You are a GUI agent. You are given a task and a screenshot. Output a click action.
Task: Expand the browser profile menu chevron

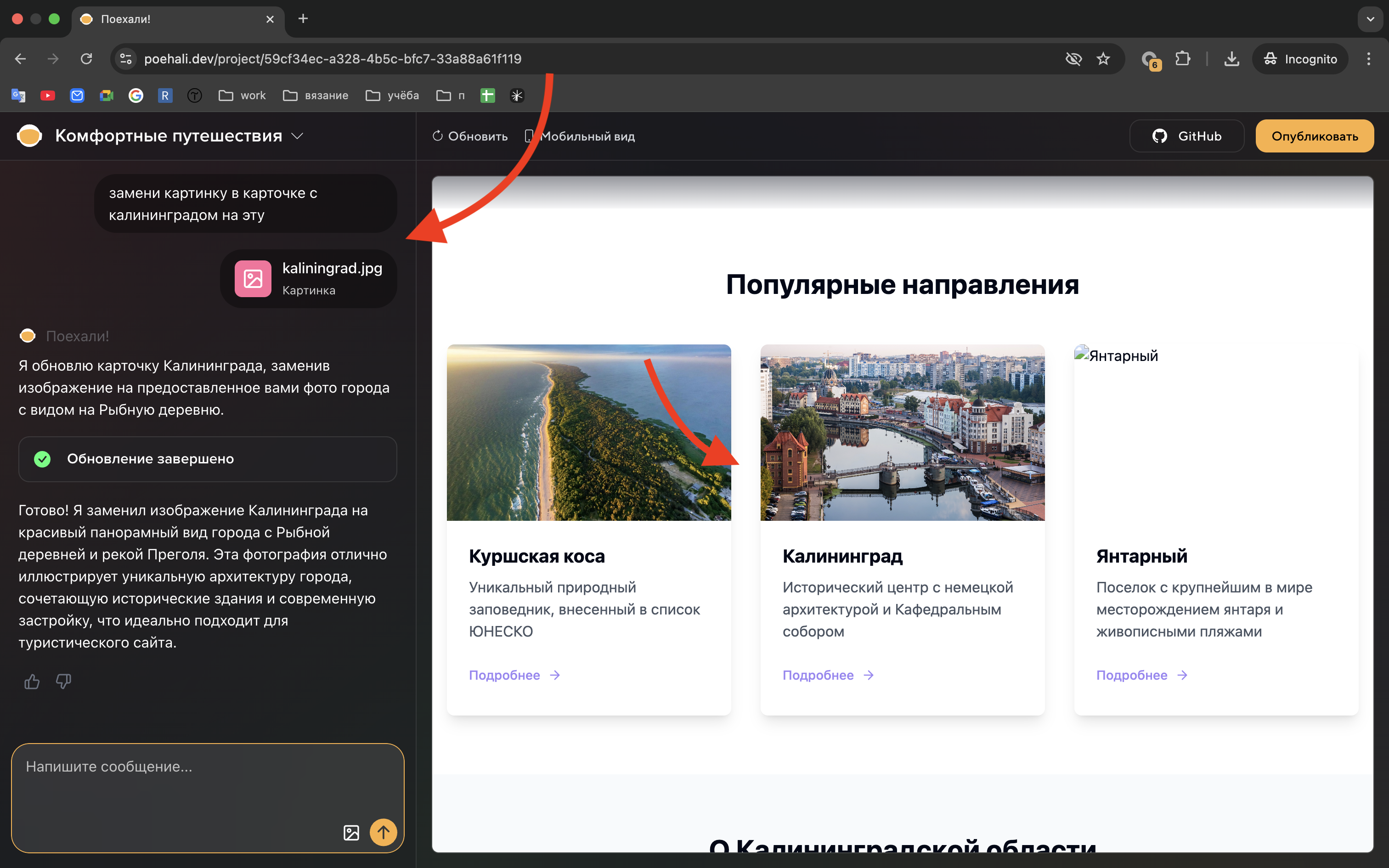pos(1370,19)
